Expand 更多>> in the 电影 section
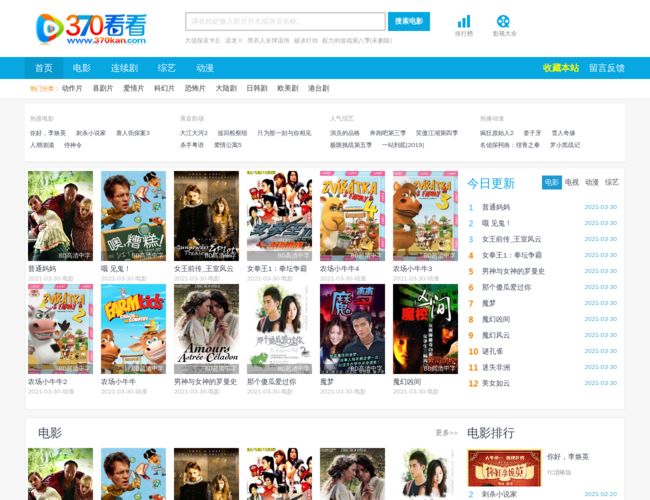The width and height of the screenshot is (650, 500). click(446, 433)
